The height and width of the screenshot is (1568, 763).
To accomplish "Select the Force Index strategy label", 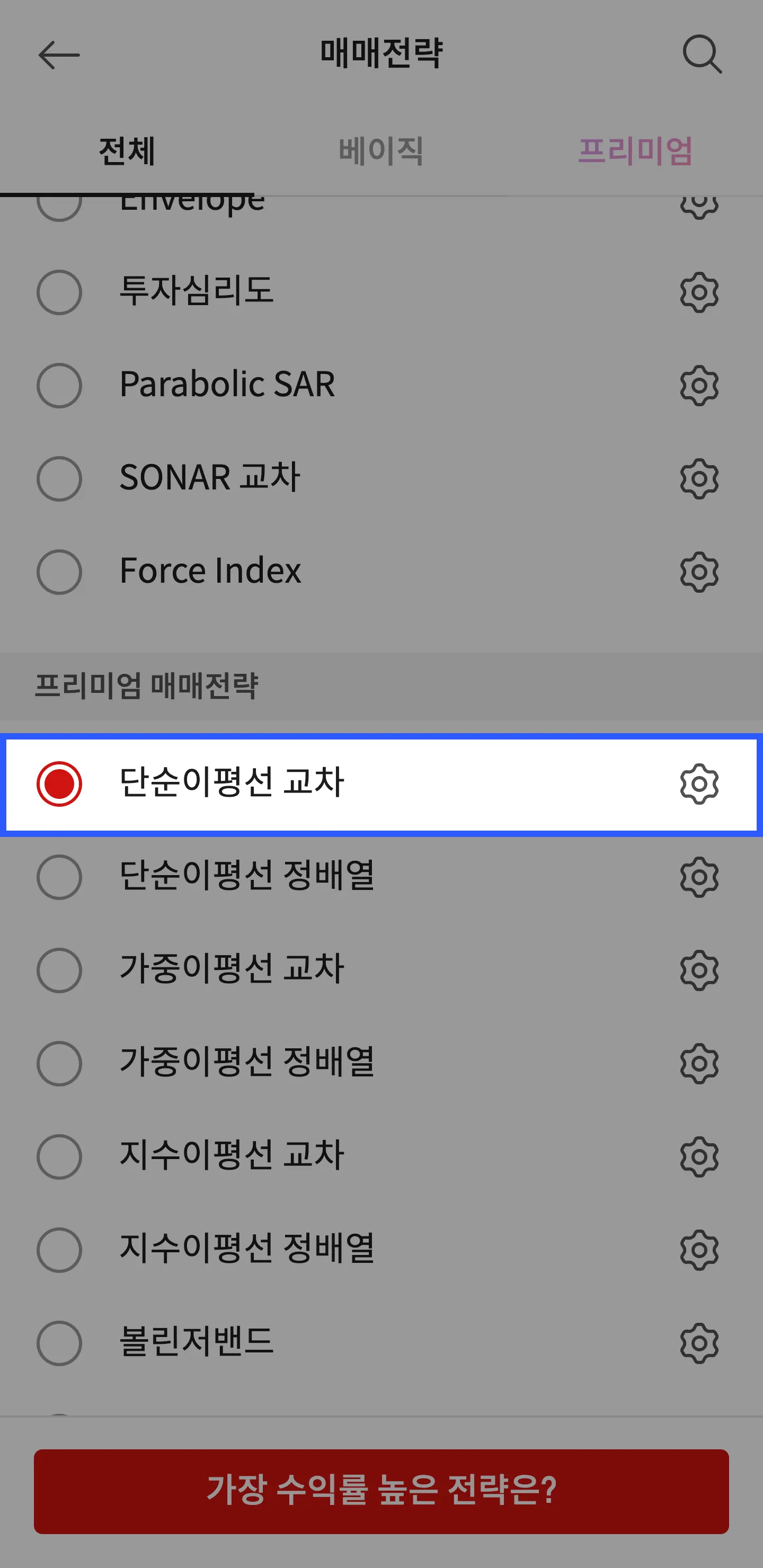I will point(210,571).
